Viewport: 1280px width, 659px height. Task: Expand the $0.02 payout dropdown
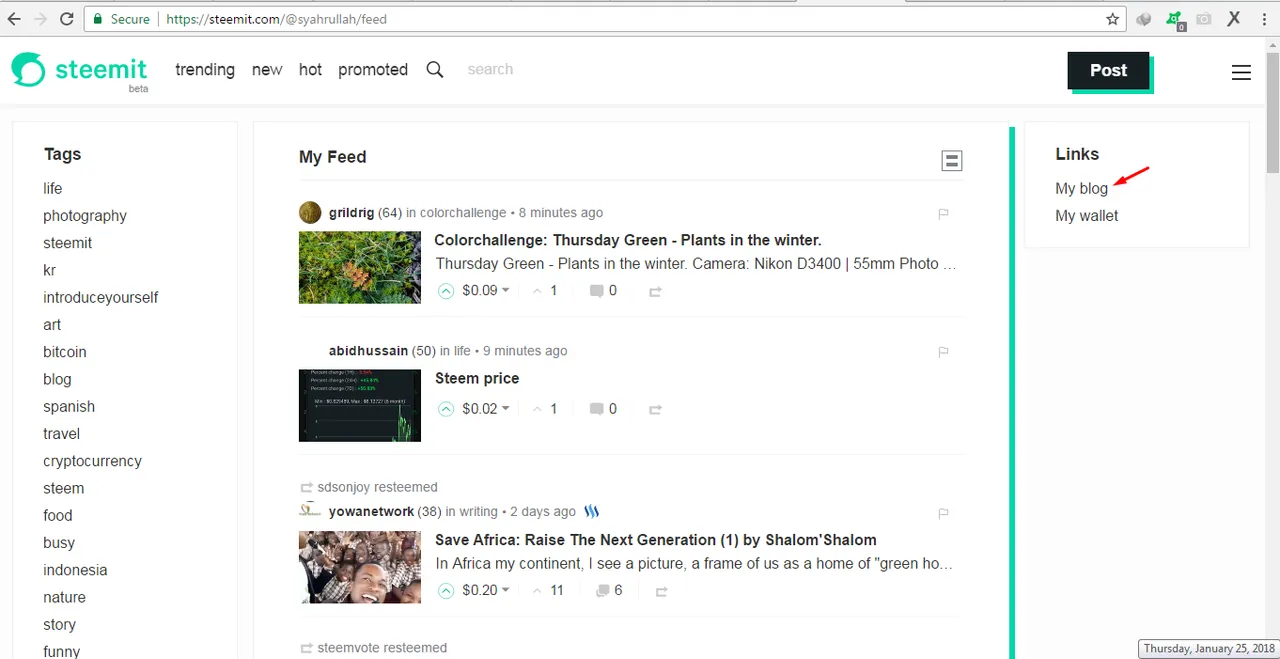486,409
